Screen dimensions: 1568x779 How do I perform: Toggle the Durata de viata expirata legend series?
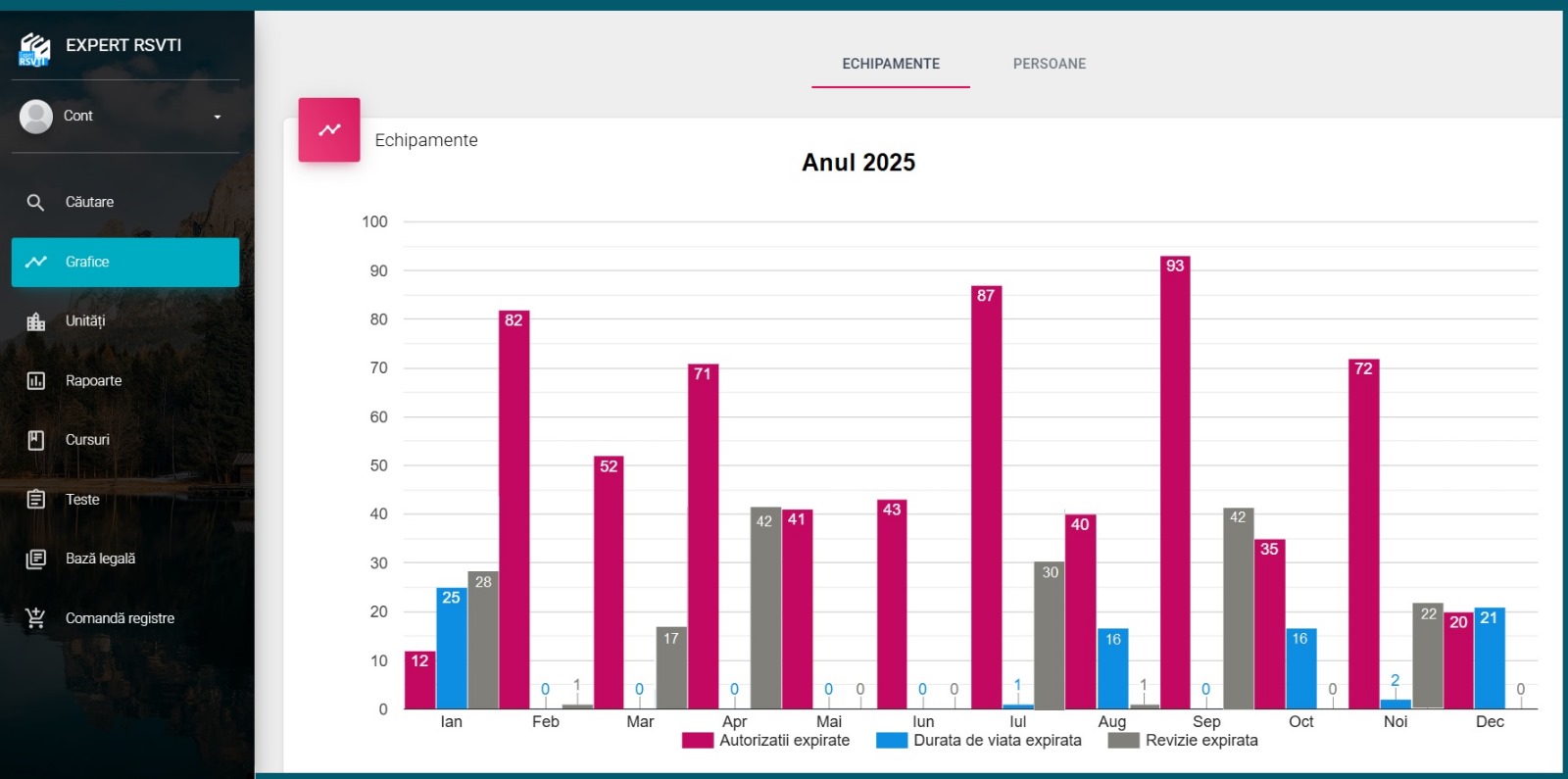point(997,741)
